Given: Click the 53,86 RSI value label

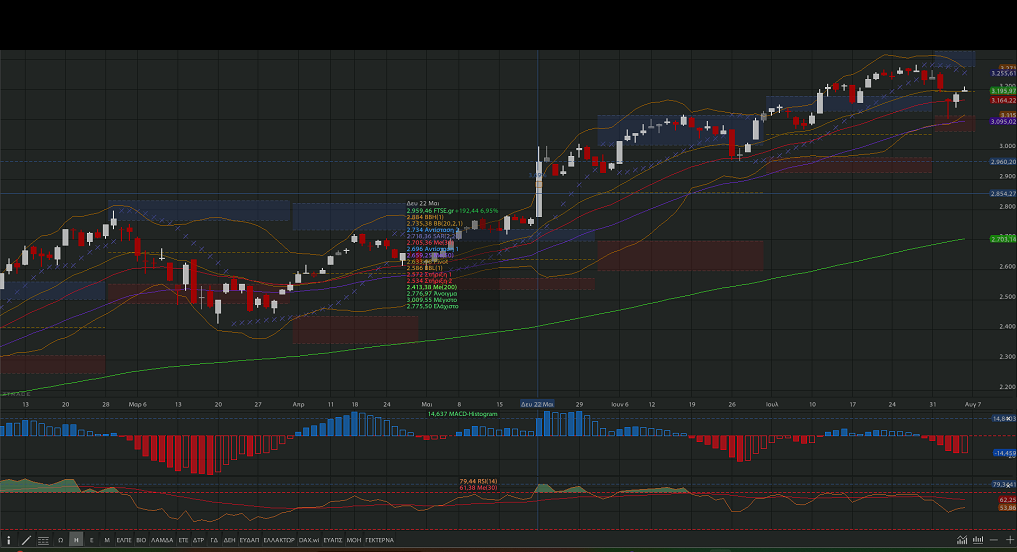Looking at the screenshot, I should (1007, 508).
